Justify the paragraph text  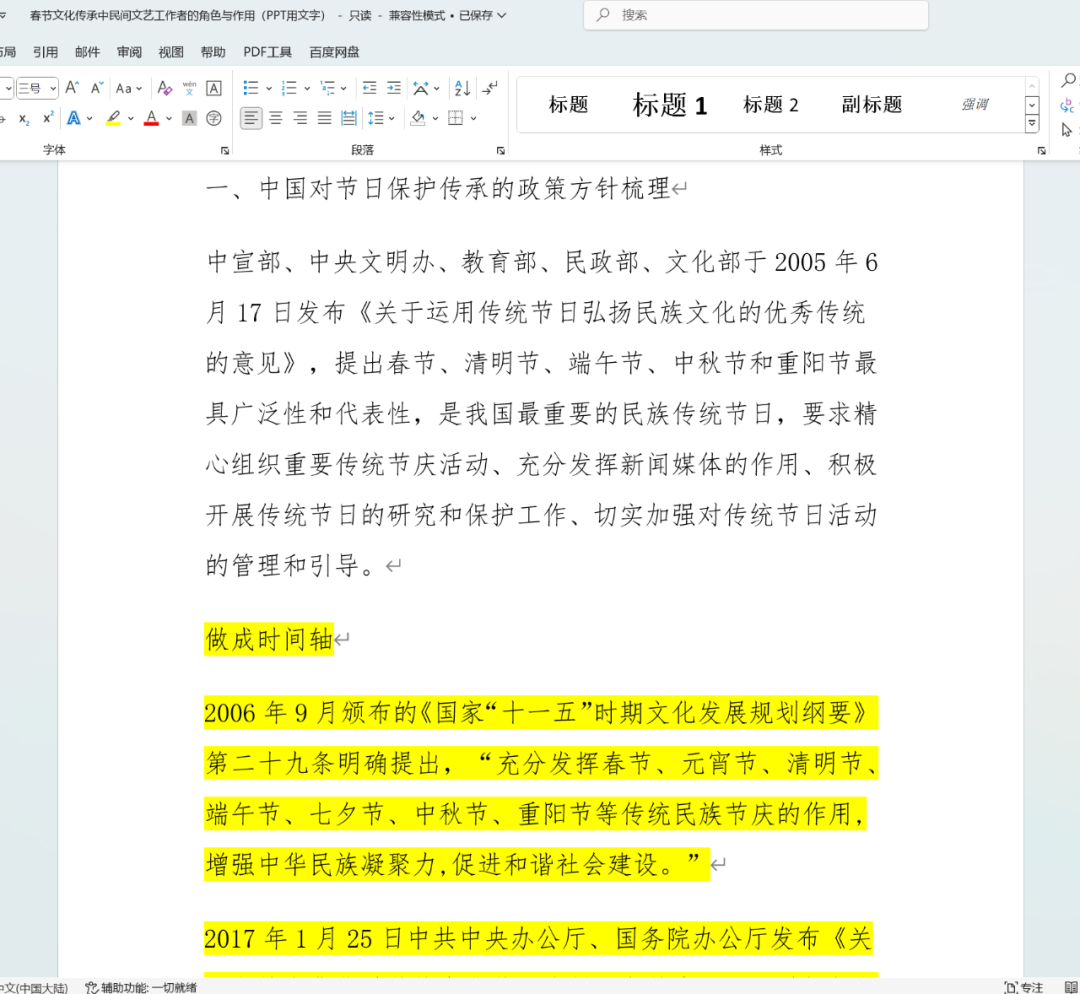click(324, 118)
